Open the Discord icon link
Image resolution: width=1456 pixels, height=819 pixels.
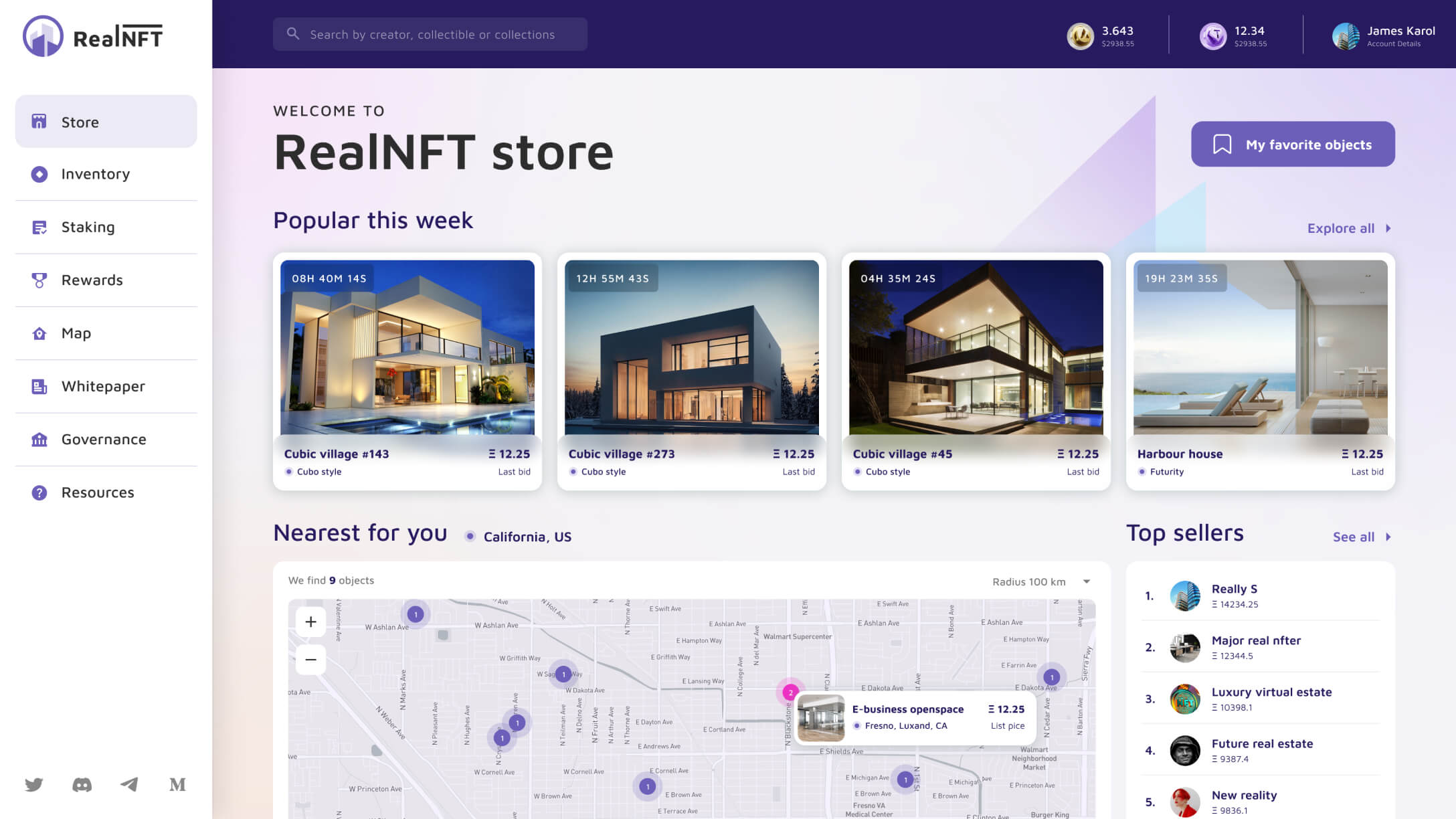(82, 784)
